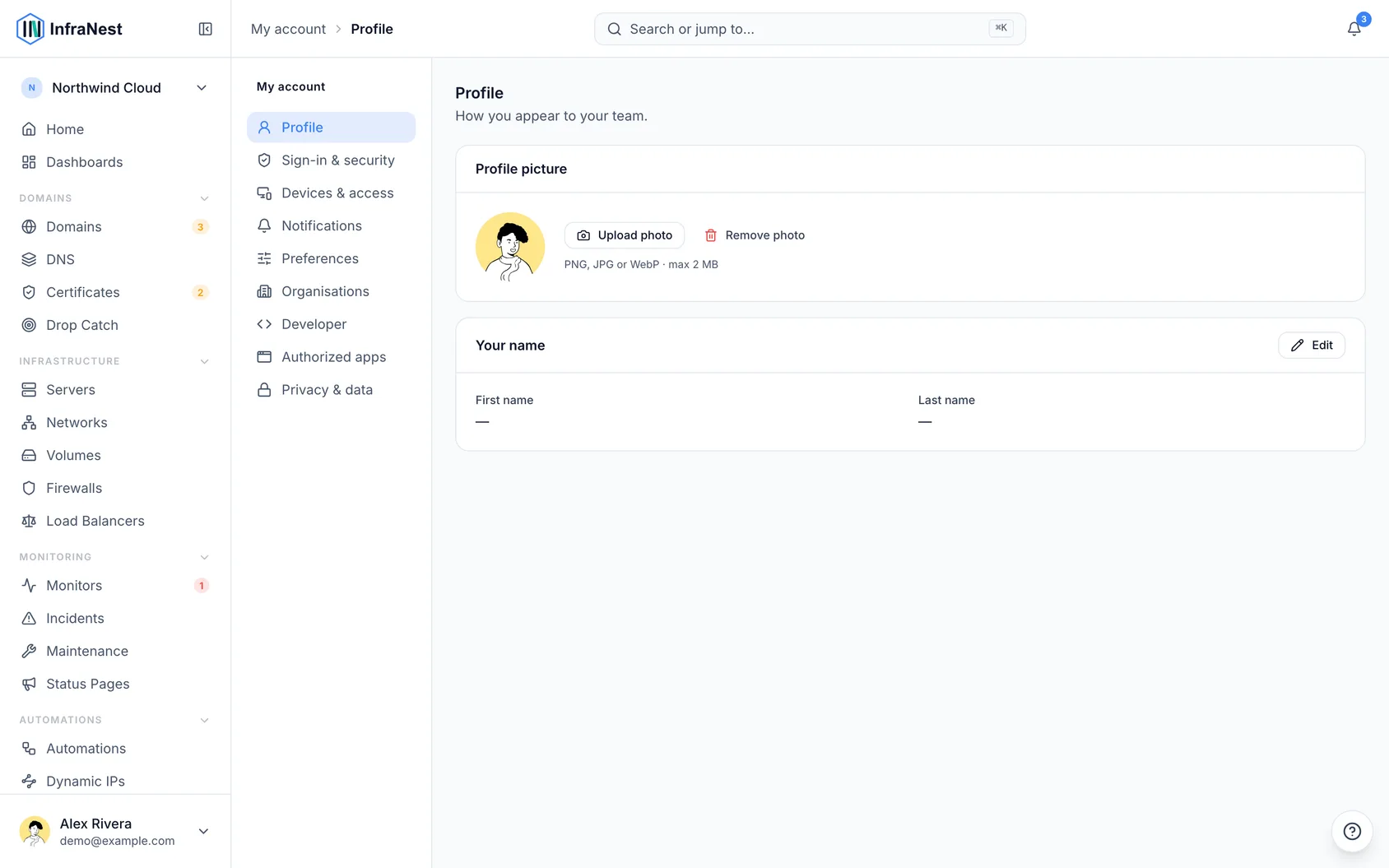Open Domains with badge 3
This screenshot has width=1389, height=868.
tap(115, 227)
